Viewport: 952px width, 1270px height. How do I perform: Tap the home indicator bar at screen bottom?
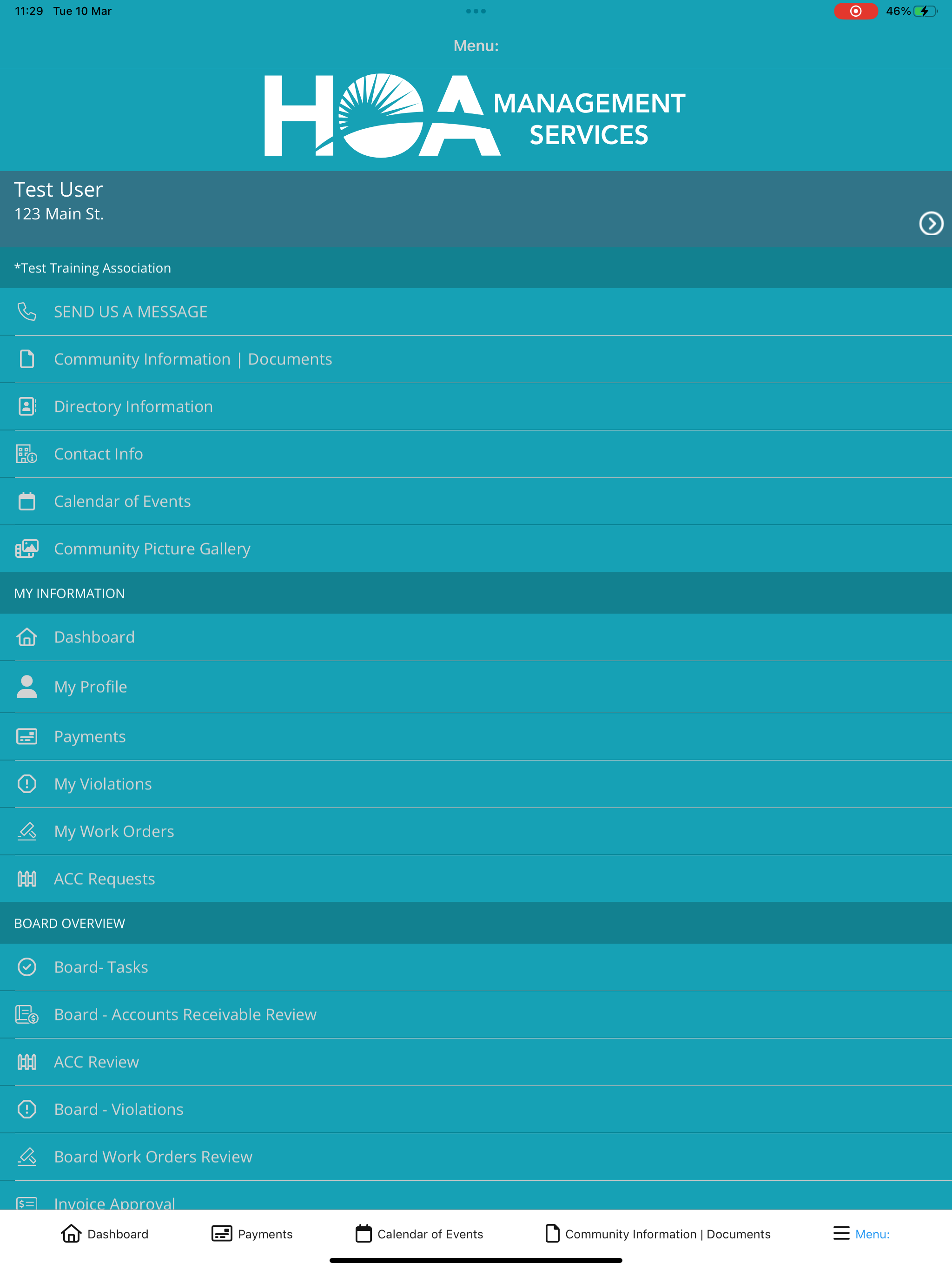click(476, 1260)
